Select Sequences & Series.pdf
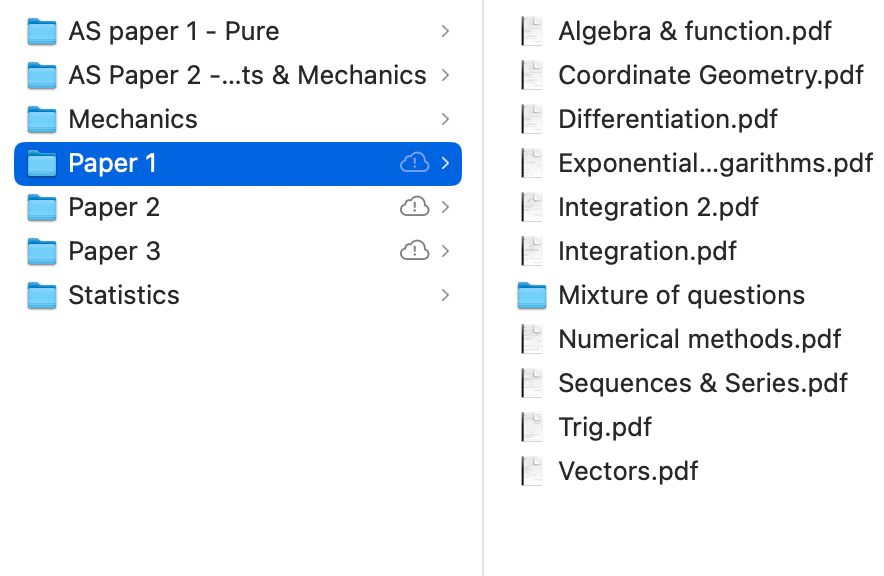 (x=703, y=383)
